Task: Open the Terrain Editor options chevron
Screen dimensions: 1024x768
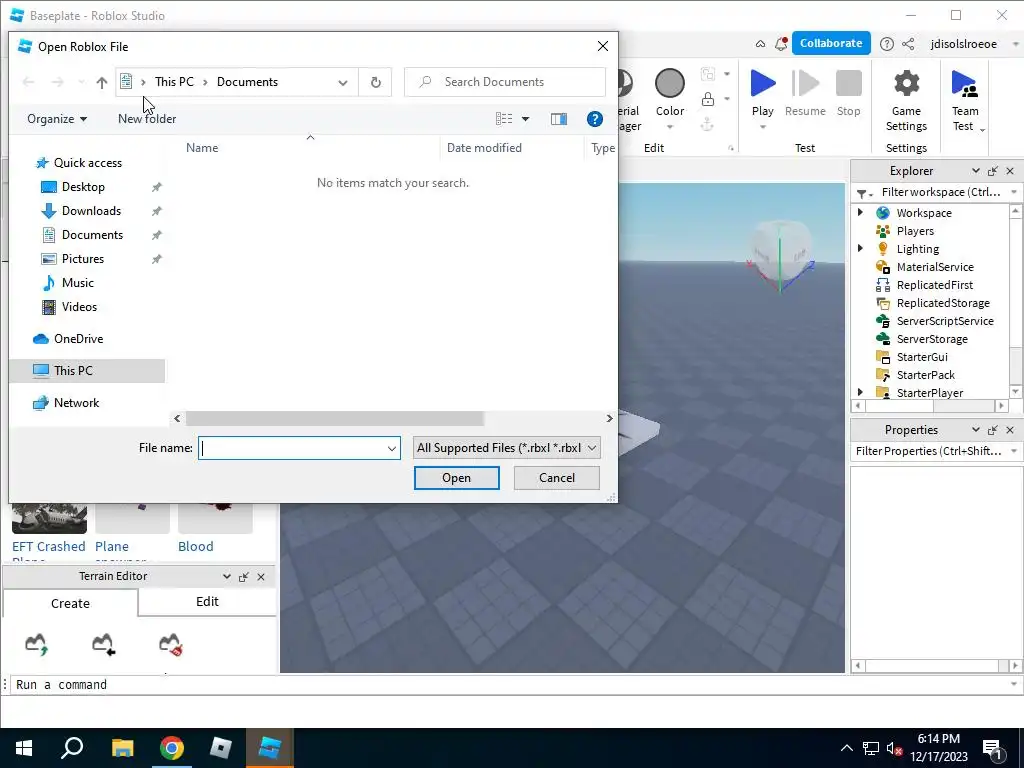Action: 227,577
